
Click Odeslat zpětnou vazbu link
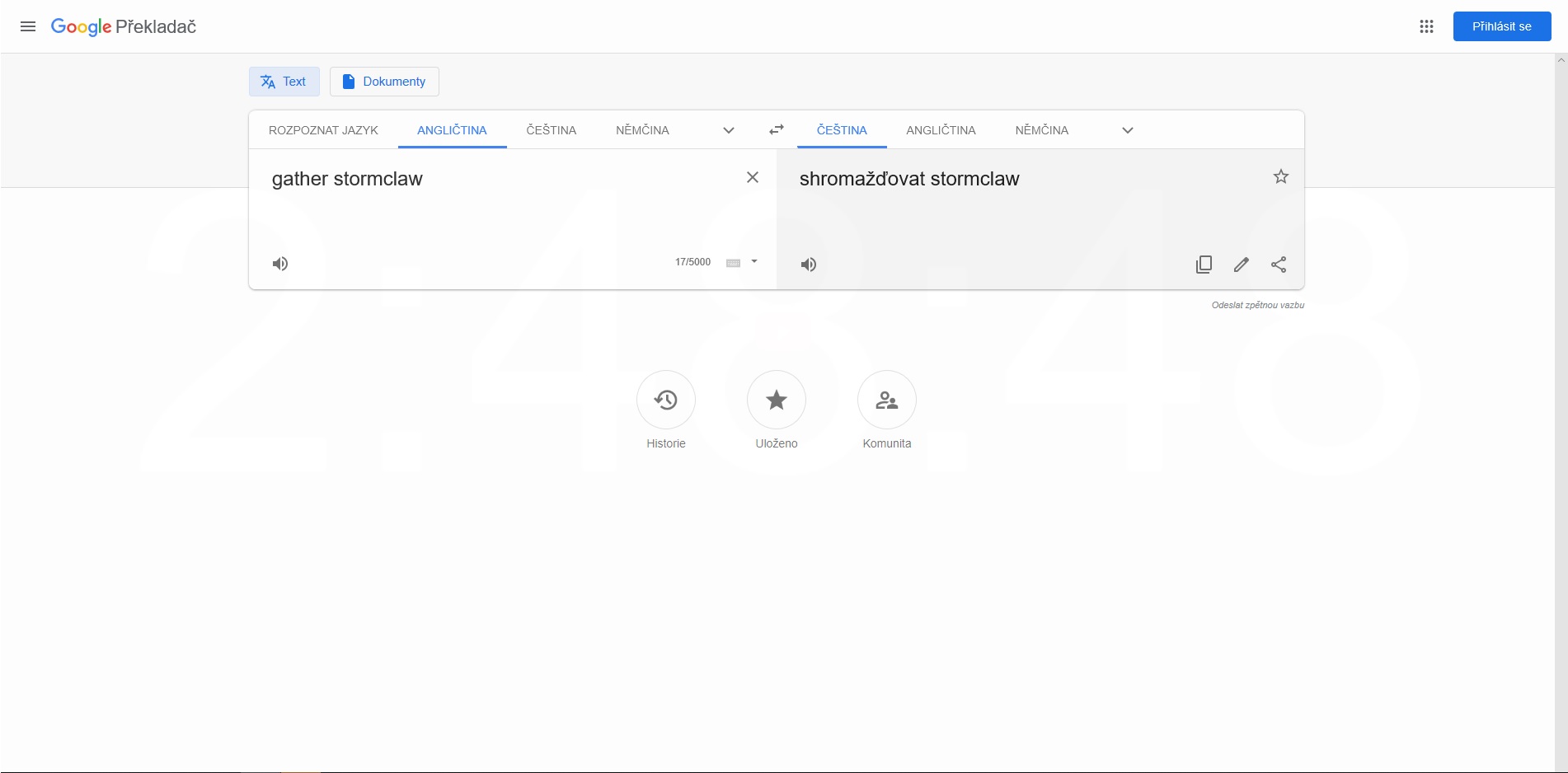pyautogui.click(x=1258, y=305)
